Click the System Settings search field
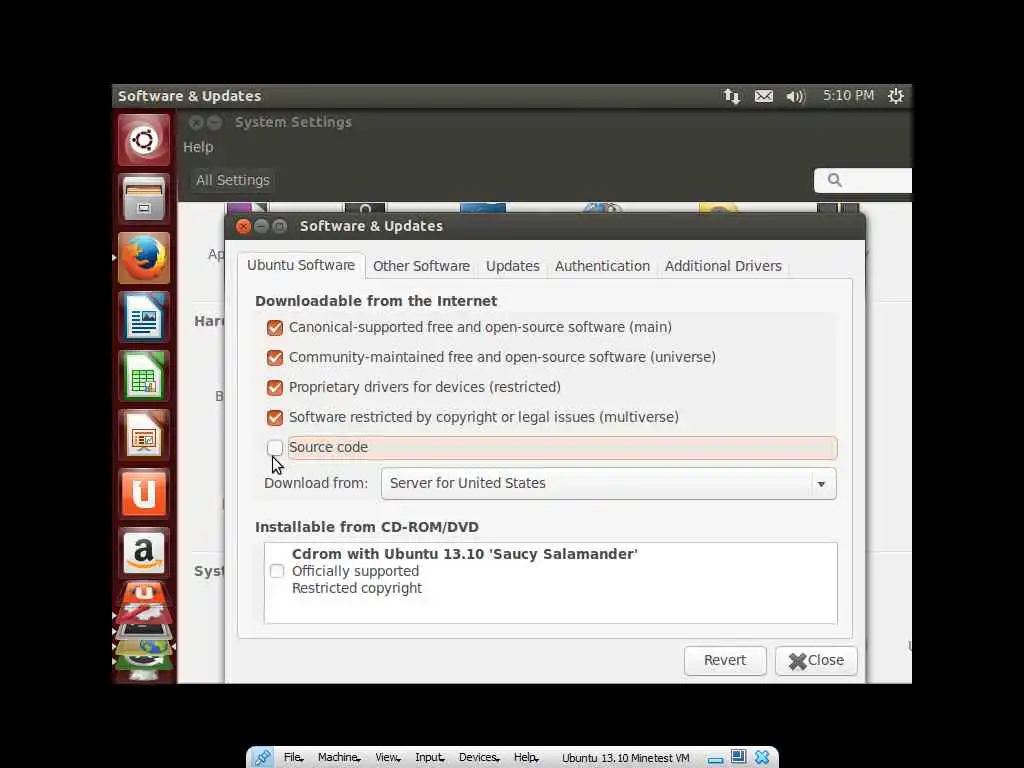This screenshot has width=1024, height=768. click(x=863, y=180)
